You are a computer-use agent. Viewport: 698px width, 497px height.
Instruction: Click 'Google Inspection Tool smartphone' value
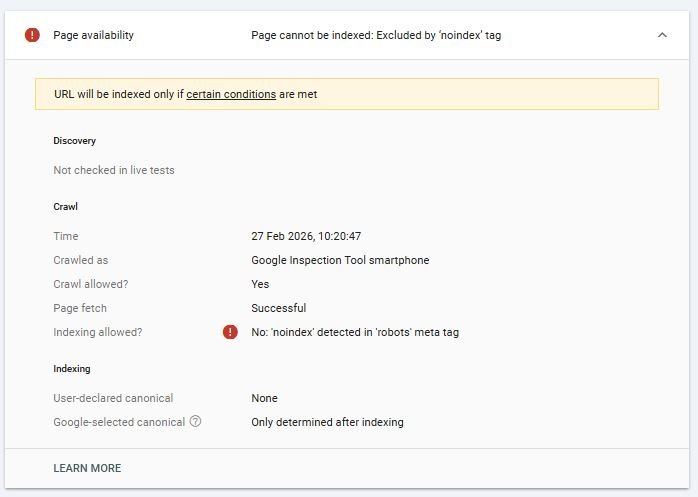(340, 260)
